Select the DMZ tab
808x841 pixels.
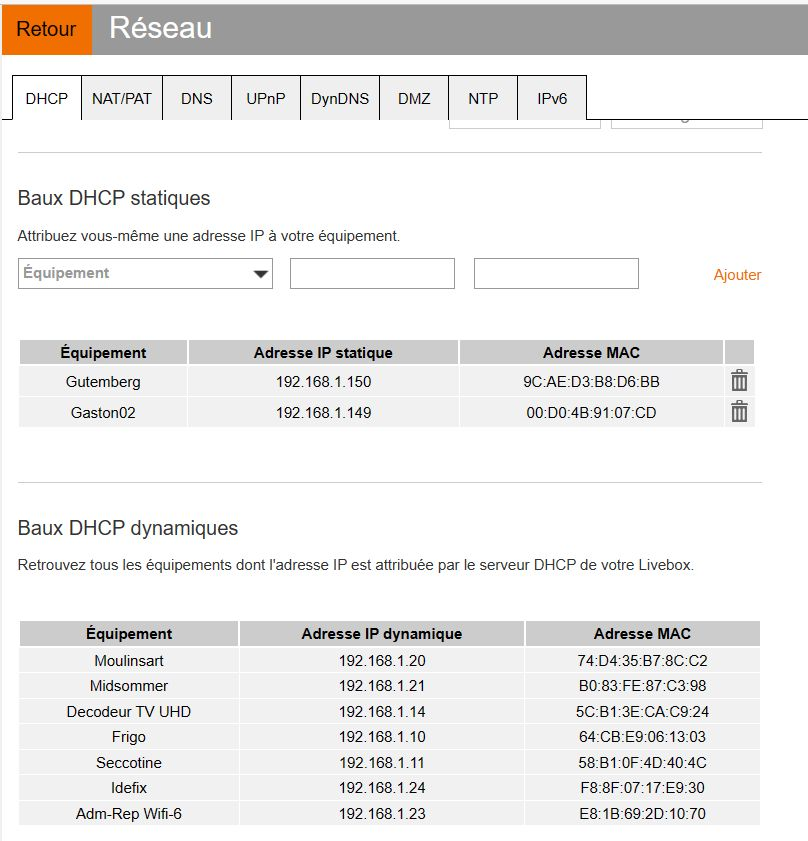[414, 99]
